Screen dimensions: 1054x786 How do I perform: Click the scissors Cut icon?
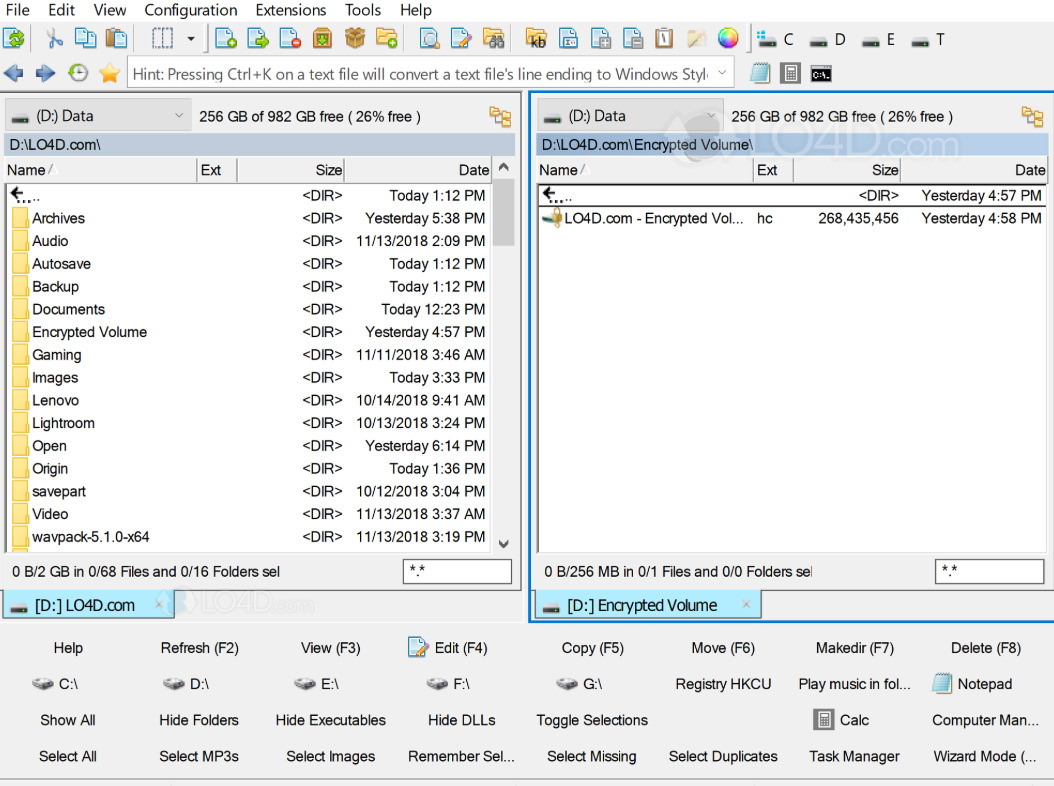coord(54,39)
